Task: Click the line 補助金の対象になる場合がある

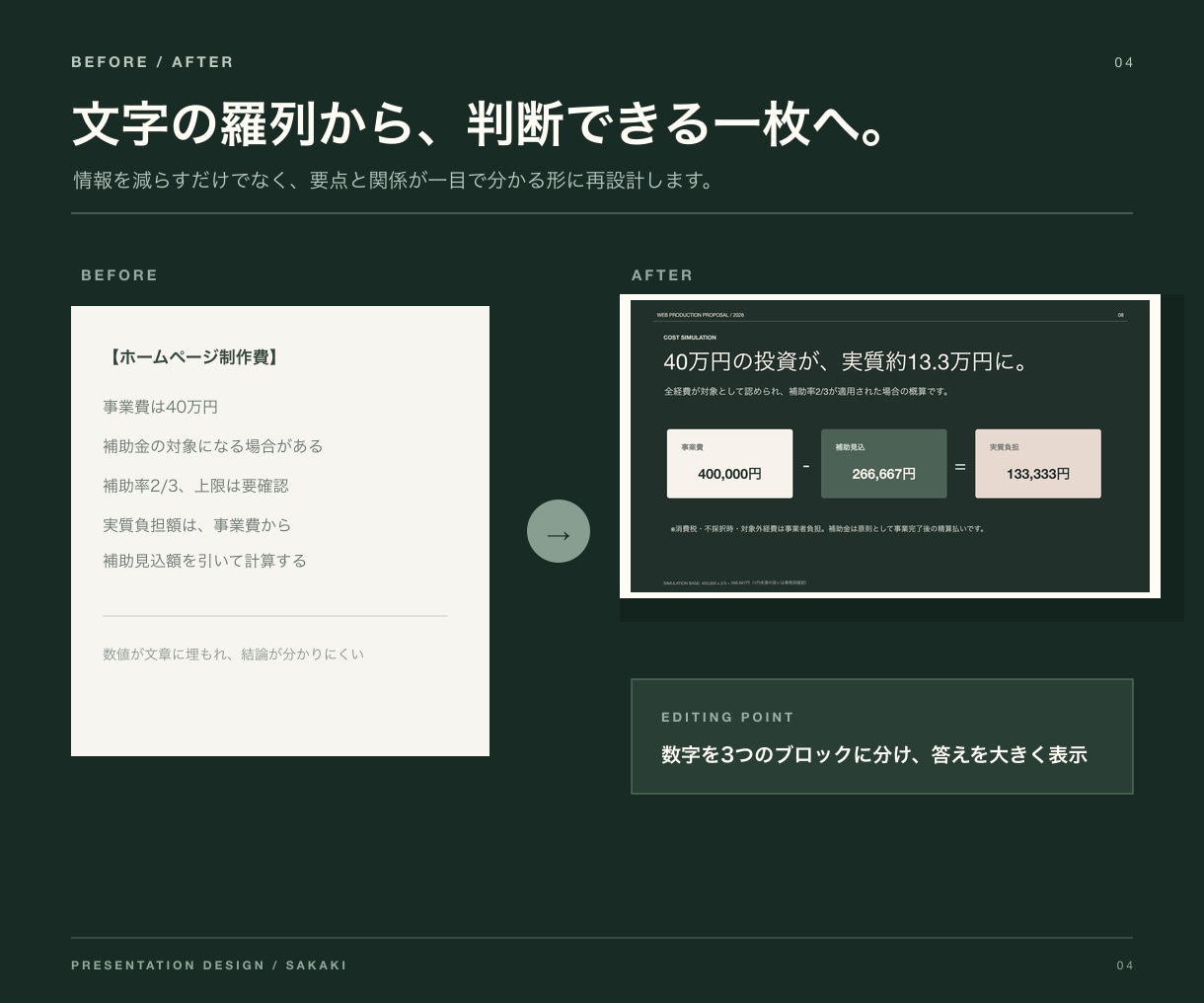Action: pos(213,446)
